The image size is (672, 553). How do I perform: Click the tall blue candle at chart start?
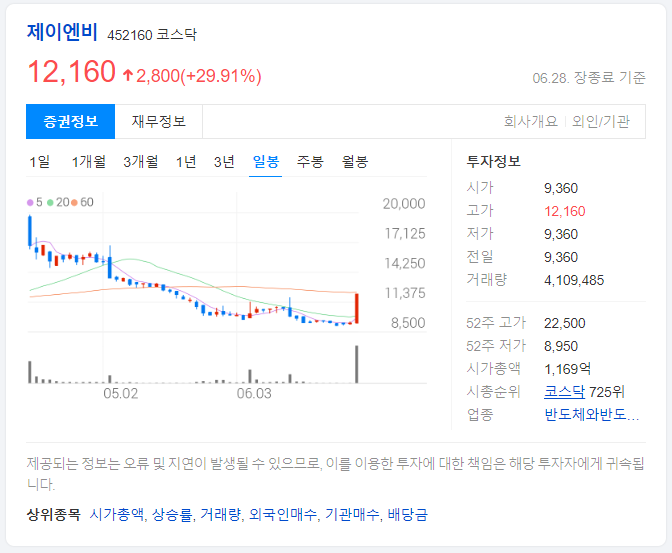click(30, 232)
